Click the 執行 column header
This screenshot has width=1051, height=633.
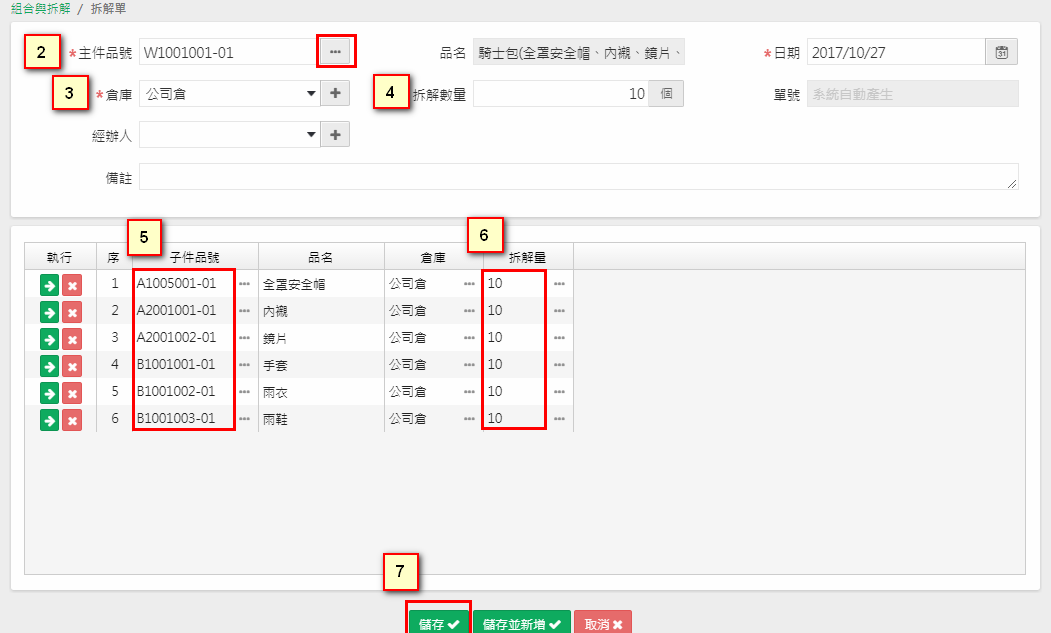tap(60, 257)
